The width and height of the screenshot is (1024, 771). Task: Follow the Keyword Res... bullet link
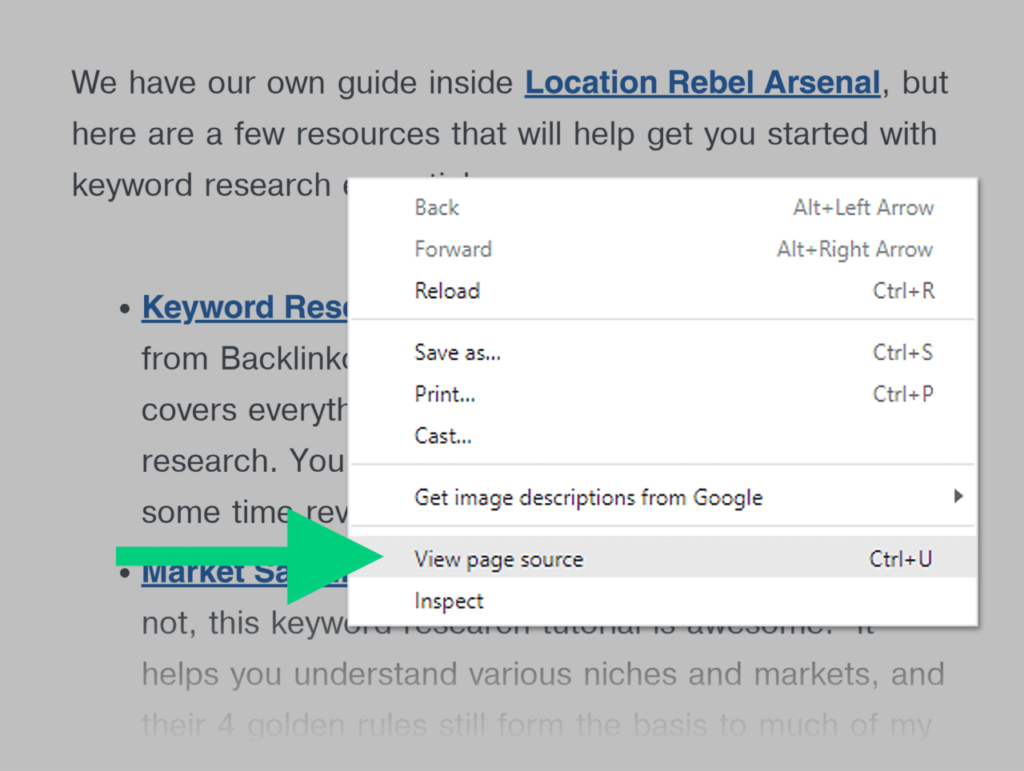click(x=244, y=307)
